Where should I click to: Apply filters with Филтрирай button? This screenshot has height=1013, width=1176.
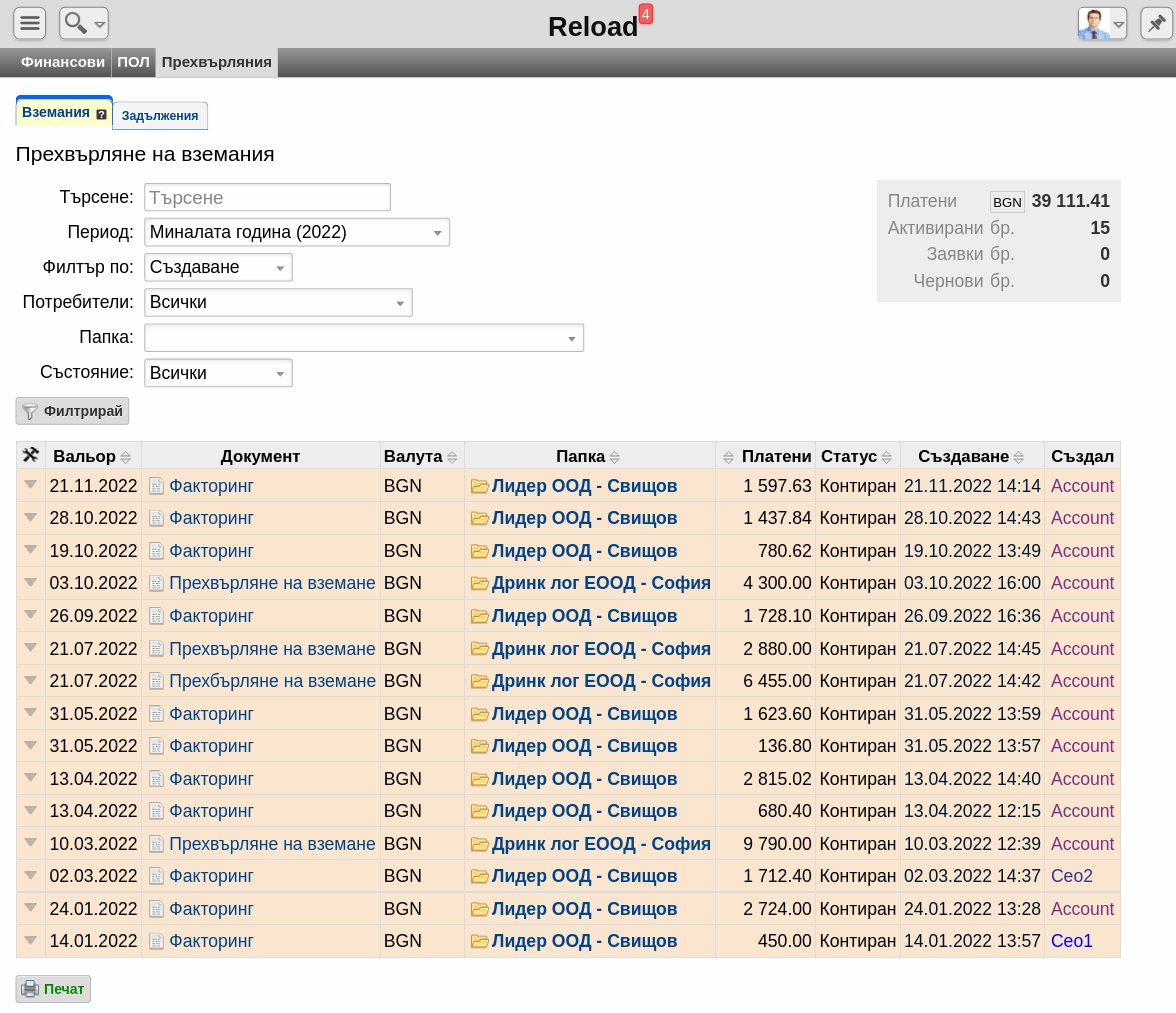(x=72, y=411)
